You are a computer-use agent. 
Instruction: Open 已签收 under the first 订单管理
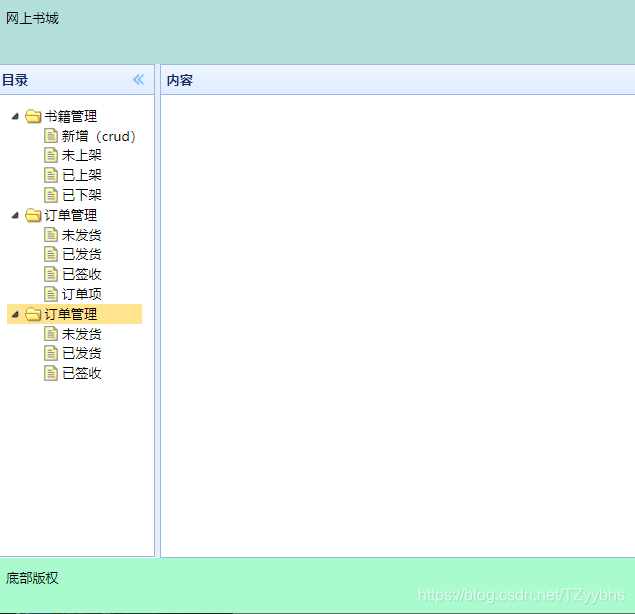(x=81, y=274)
